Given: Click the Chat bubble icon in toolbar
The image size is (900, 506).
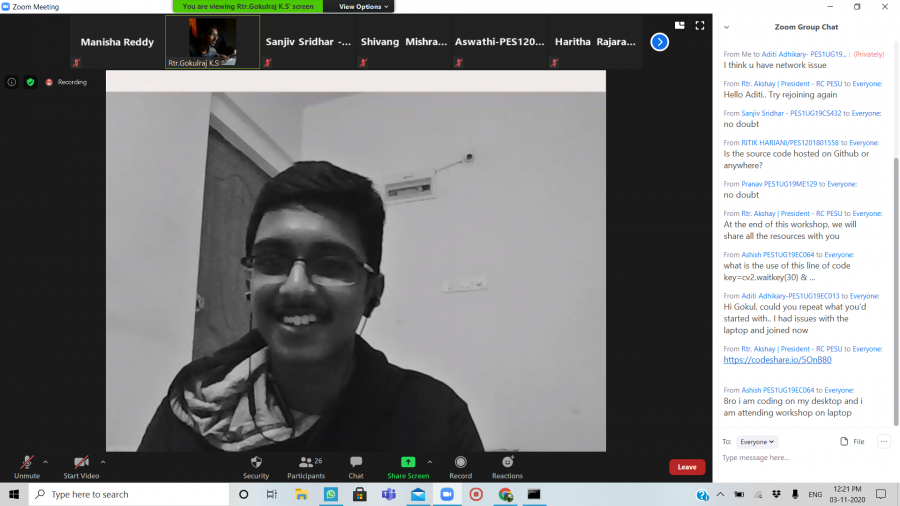Looking at the screenshot, I should 356,466.
